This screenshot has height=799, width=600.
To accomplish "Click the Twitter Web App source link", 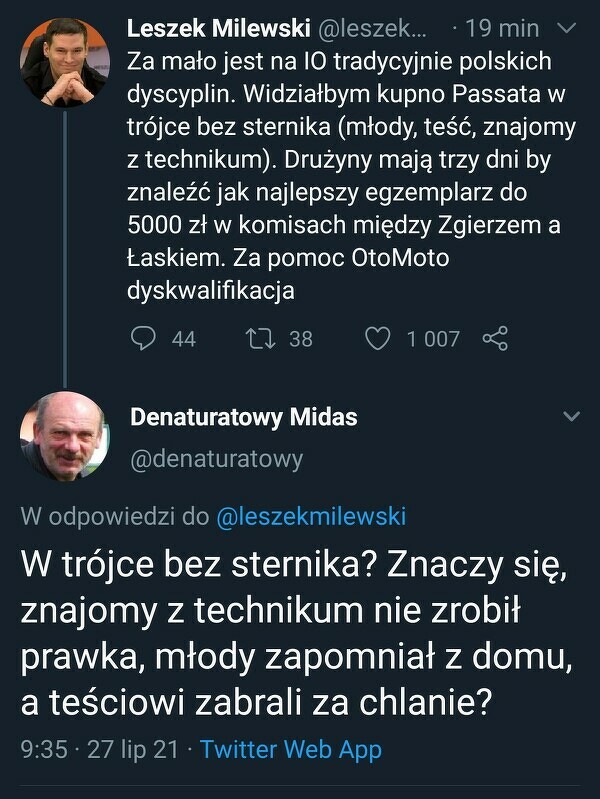I will tap(291, 749).
